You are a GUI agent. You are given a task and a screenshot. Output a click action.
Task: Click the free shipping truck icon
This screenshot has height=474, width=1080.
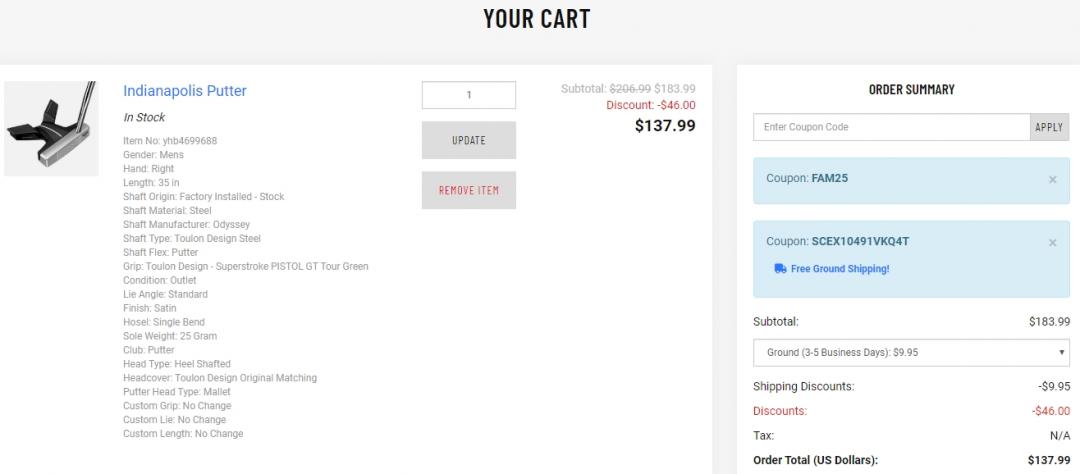(x=780, y=268)
